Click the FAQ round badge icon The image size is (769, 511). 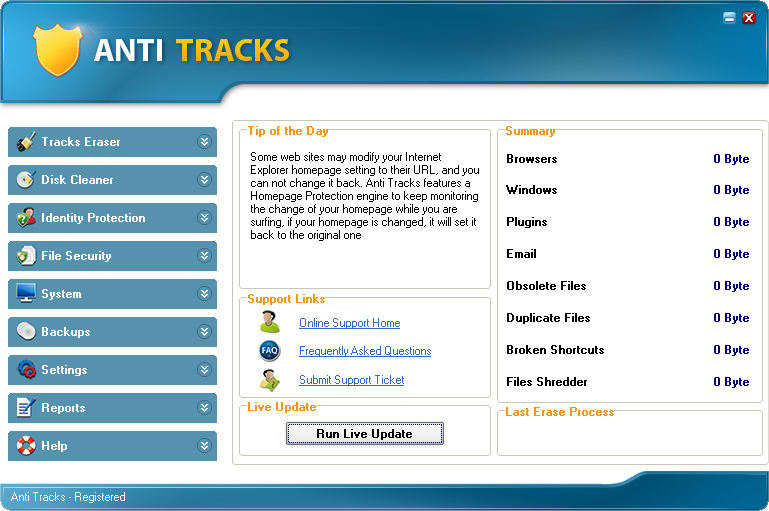[x=270, y=351]
